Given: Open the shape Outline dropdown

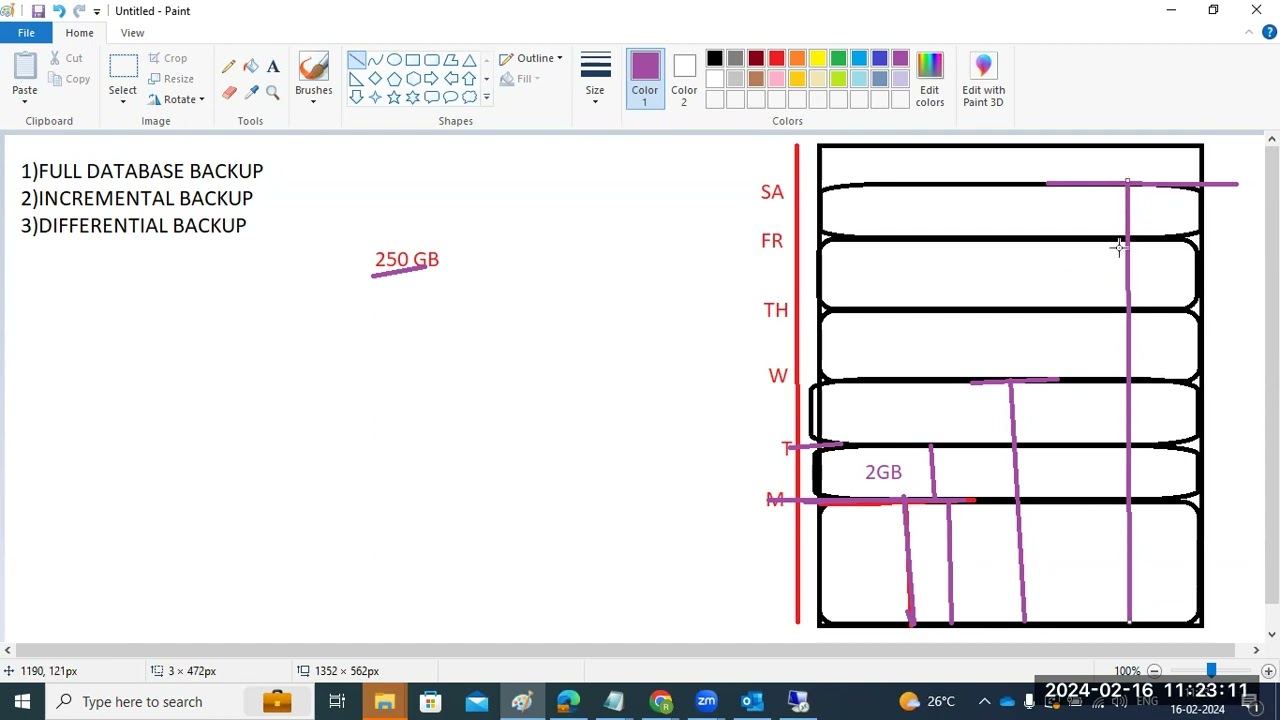Looking at the screenshot, I should [531, 59].
